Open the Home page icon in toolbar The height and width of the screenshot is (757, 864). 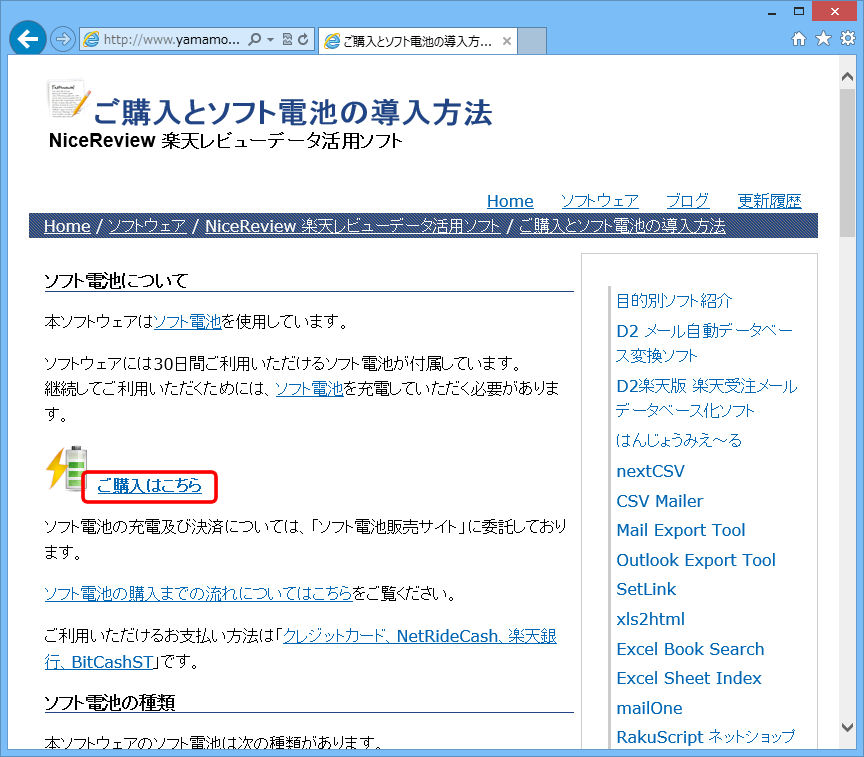799,39
